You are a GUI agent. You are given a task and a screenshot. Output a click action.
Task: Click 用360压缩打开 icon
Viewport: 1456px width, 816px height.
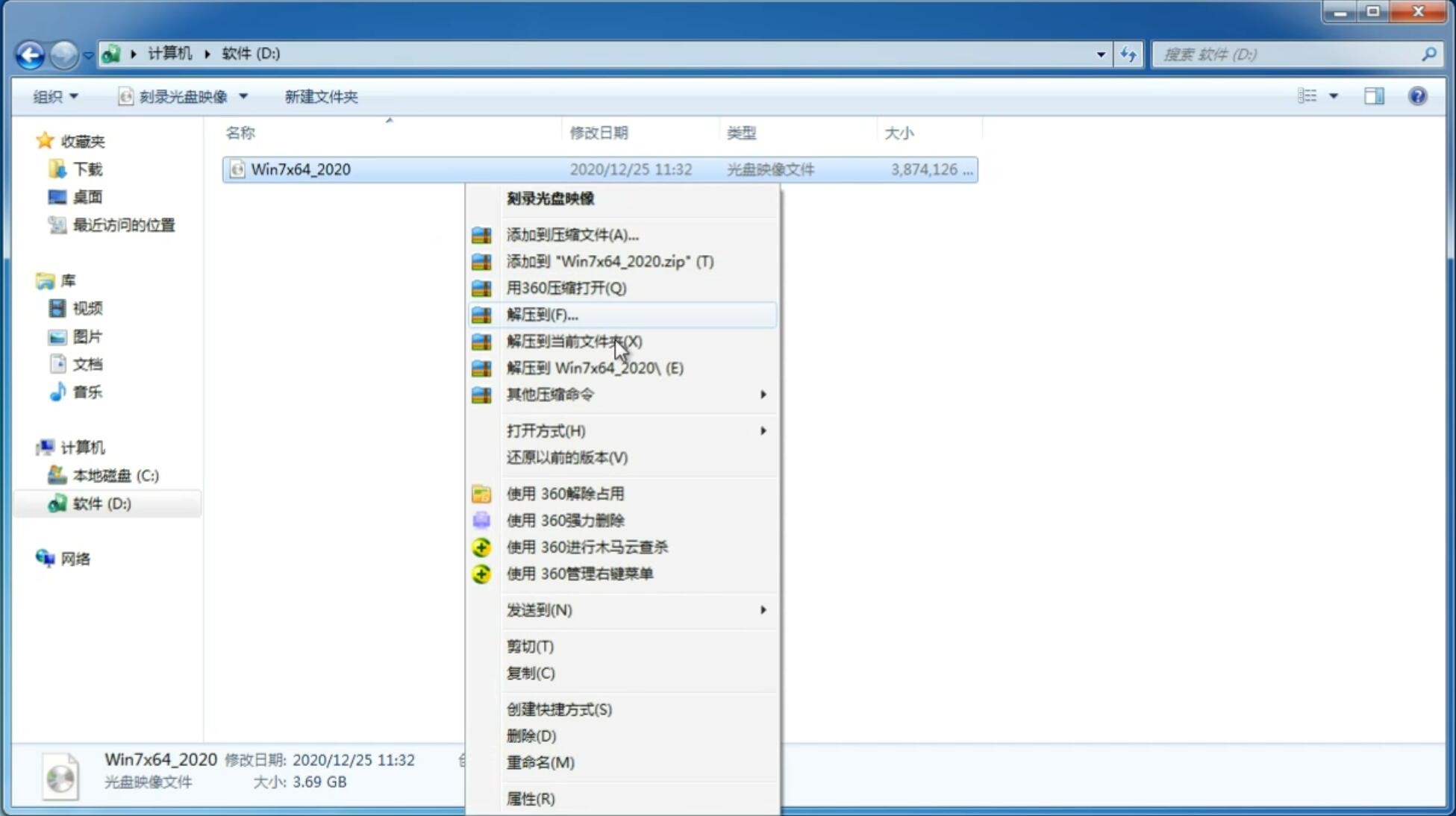click(x=481, y=288)
